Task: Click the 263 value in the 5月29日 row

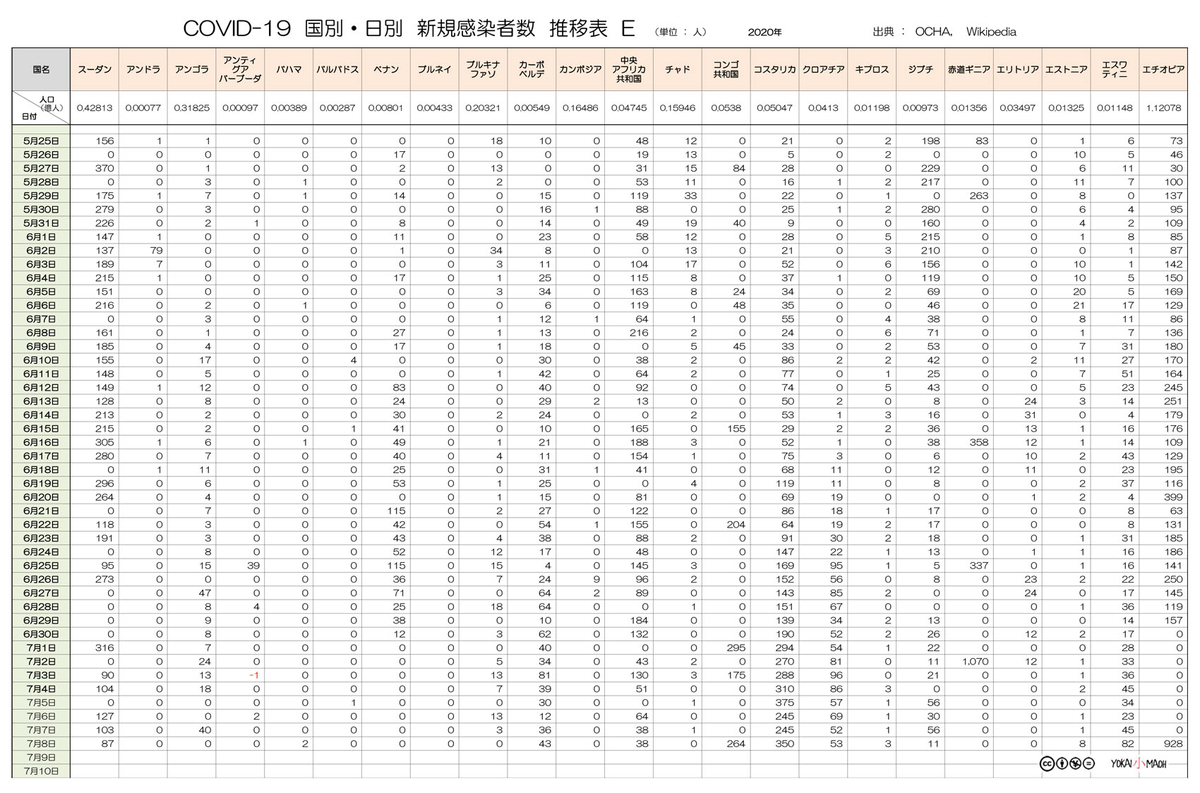Action: coord(979,196)
